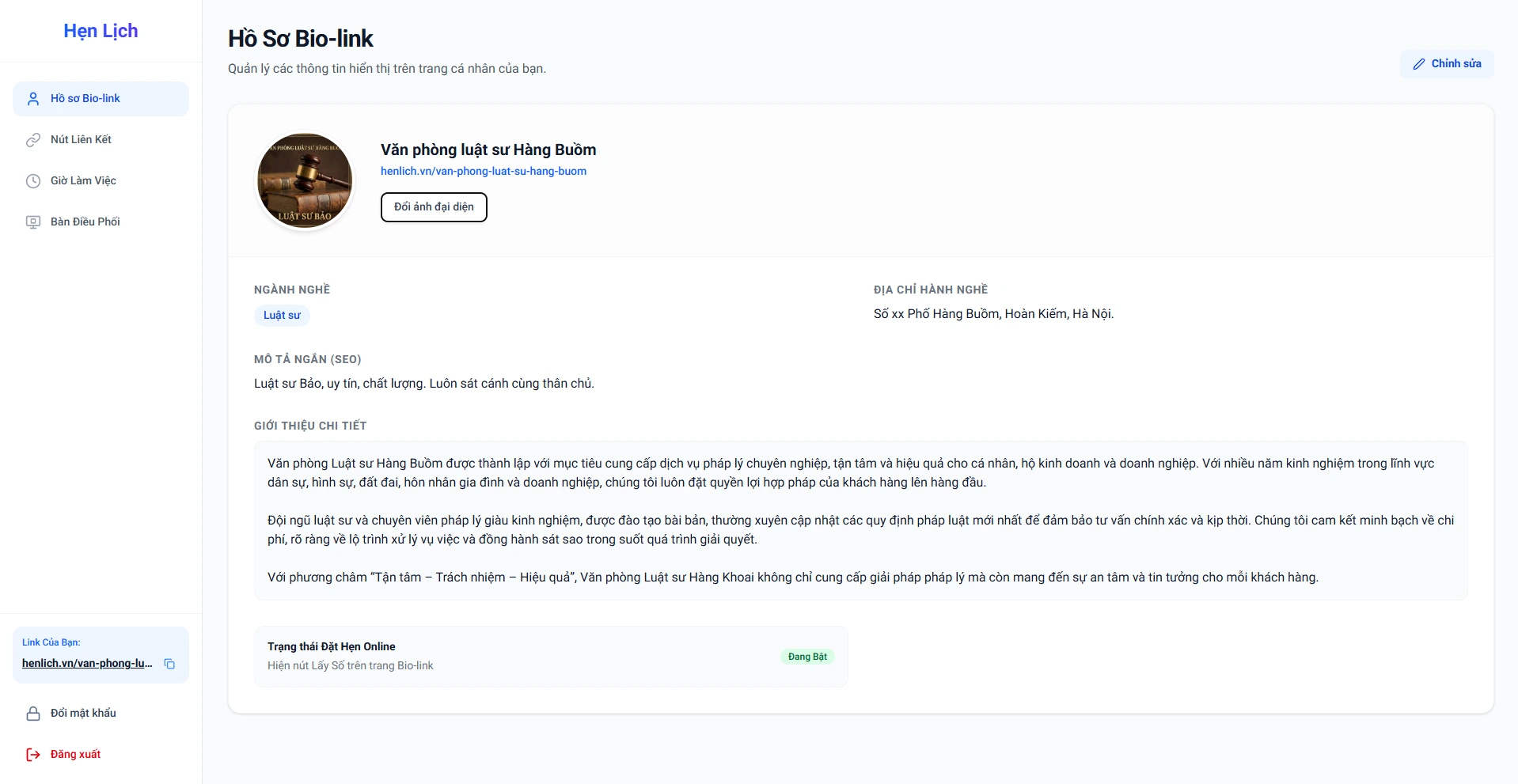Click the Đổi mật khẩu lock icon

pyautogui.click(x=33, y=714)
